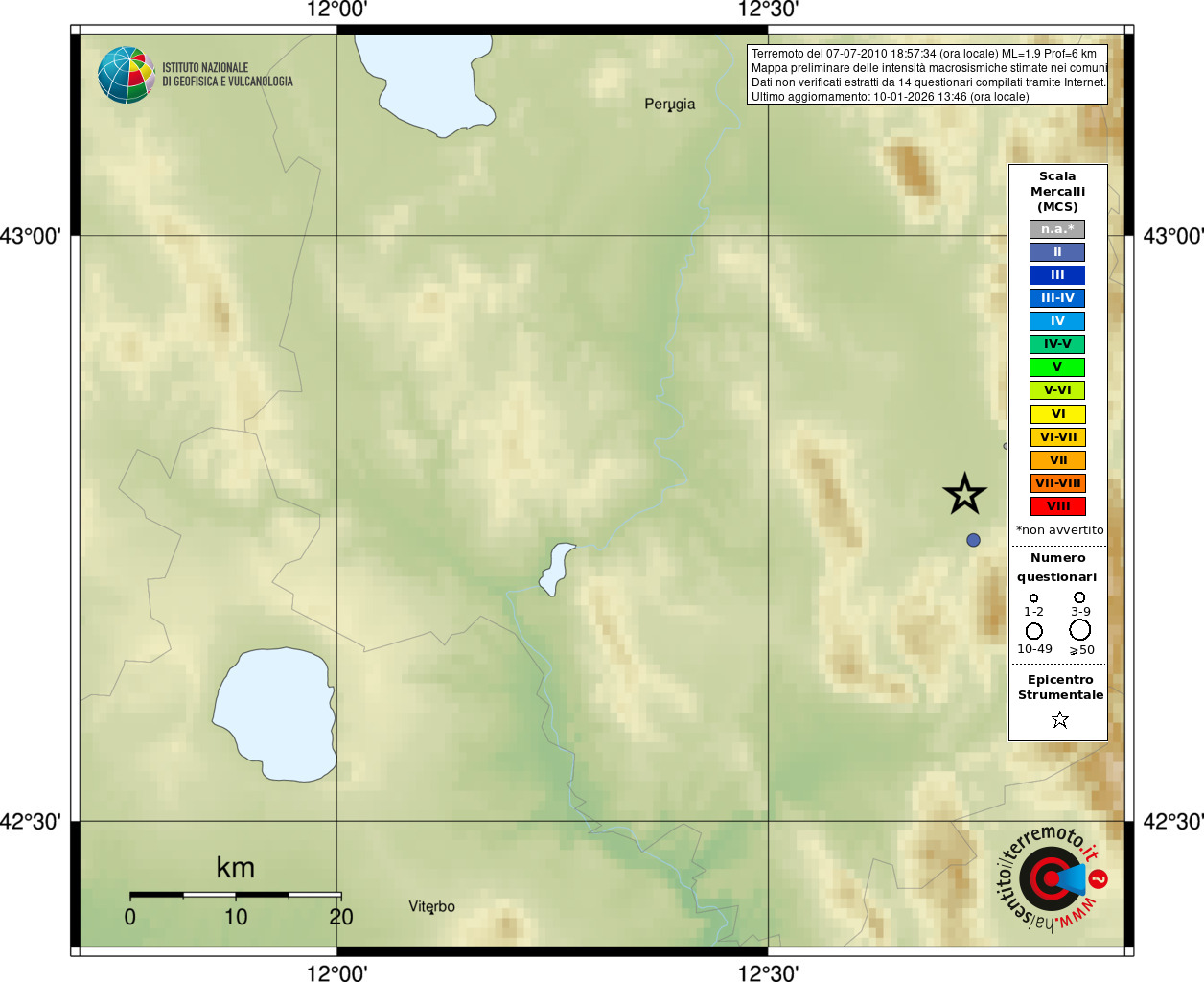Click the ≥50 questionnaires circle symbol
1204x982 pixels.
[1079, 630]
